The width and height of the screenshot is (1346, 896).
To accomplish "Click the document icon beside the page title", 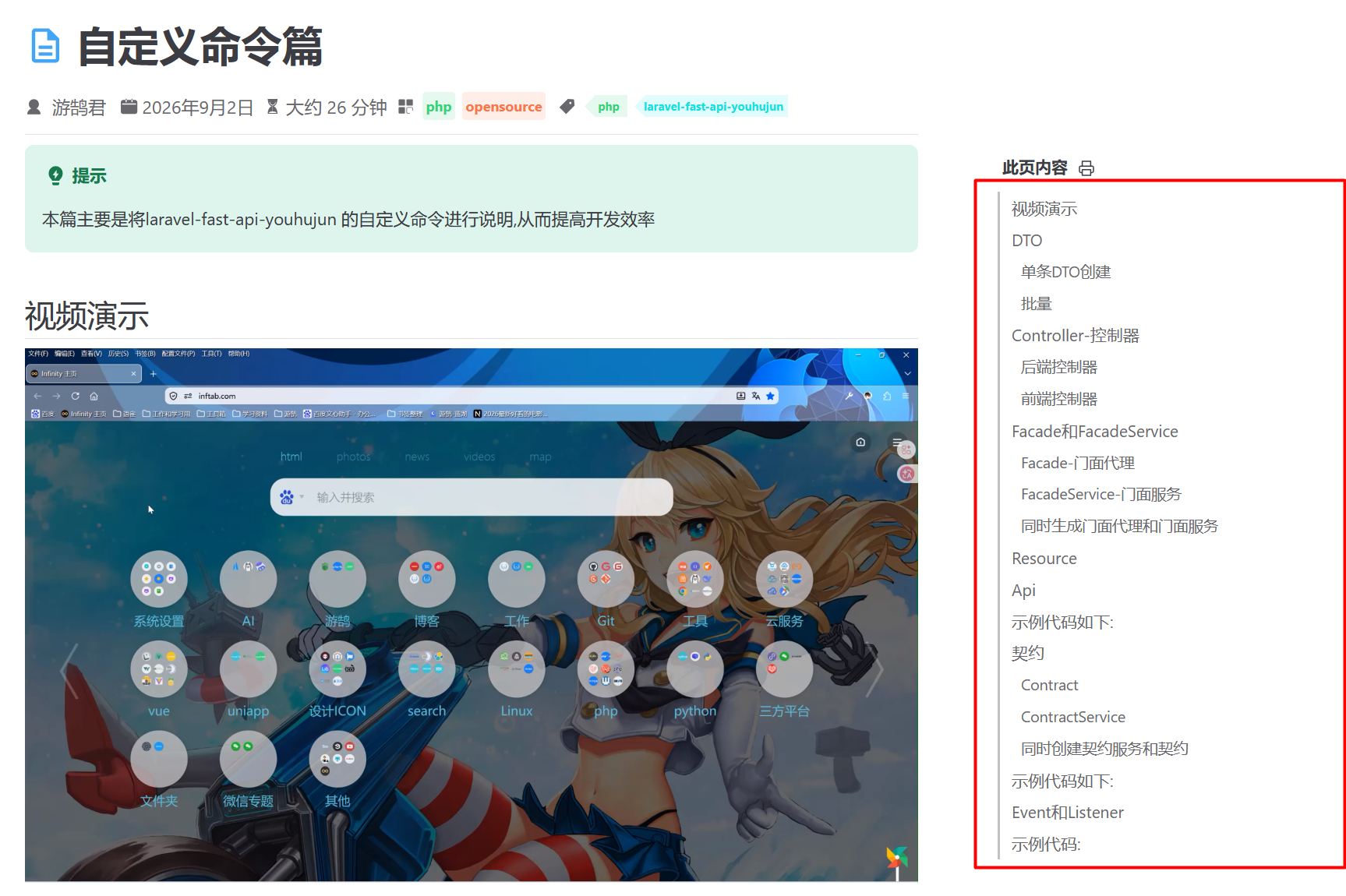I will (x=45, y=46).
